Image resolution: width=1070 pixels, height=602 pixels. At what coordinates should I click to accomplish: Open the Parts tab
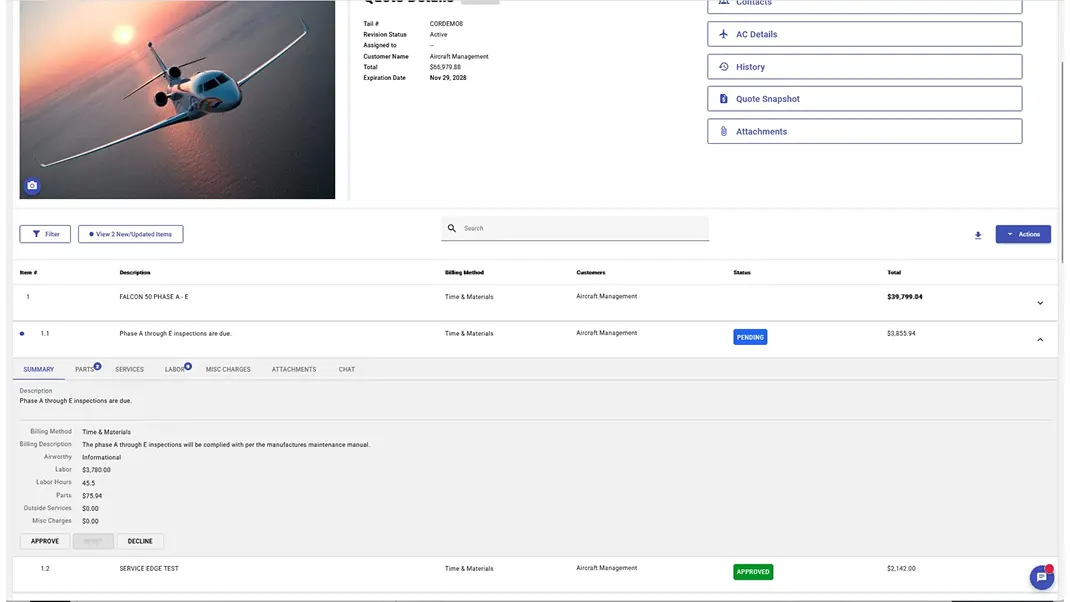tap(85, 369)
